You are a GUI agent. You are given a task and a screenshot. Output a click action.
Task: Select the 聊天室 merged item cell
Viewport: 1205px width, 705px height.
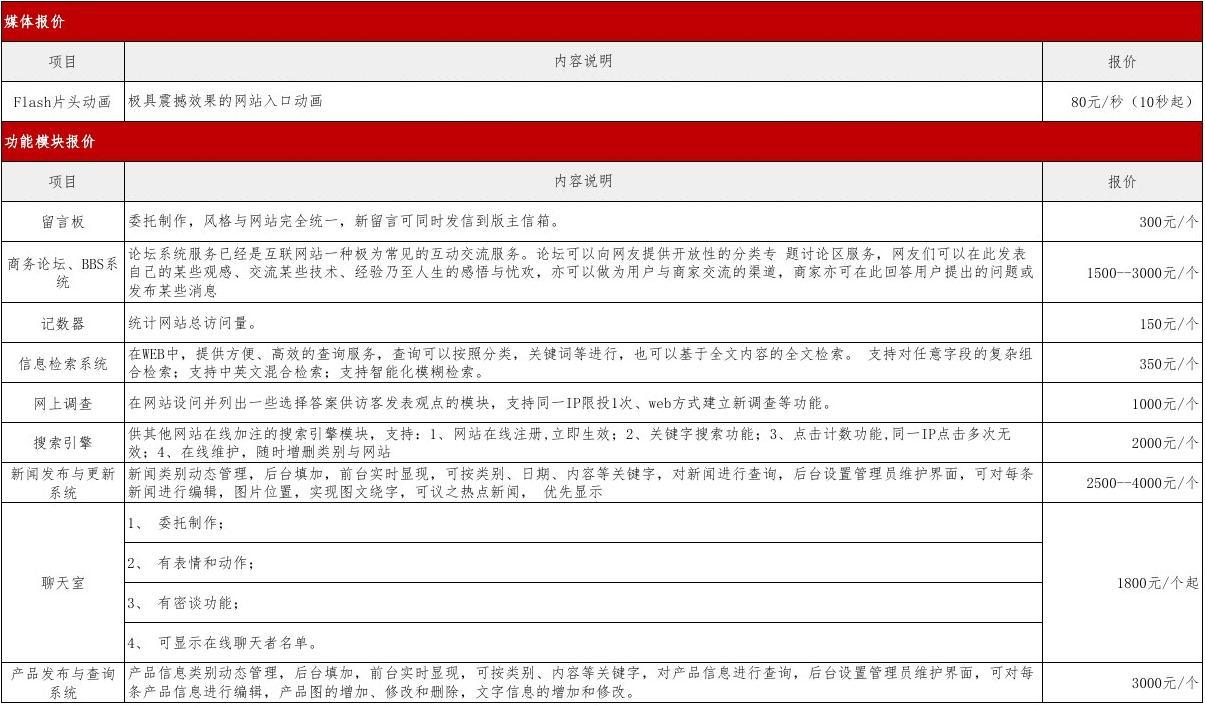tap(63, 583)
